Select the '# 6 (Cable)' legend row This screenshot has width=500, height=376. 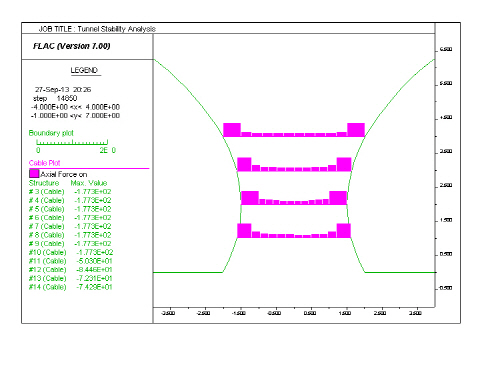70,218
